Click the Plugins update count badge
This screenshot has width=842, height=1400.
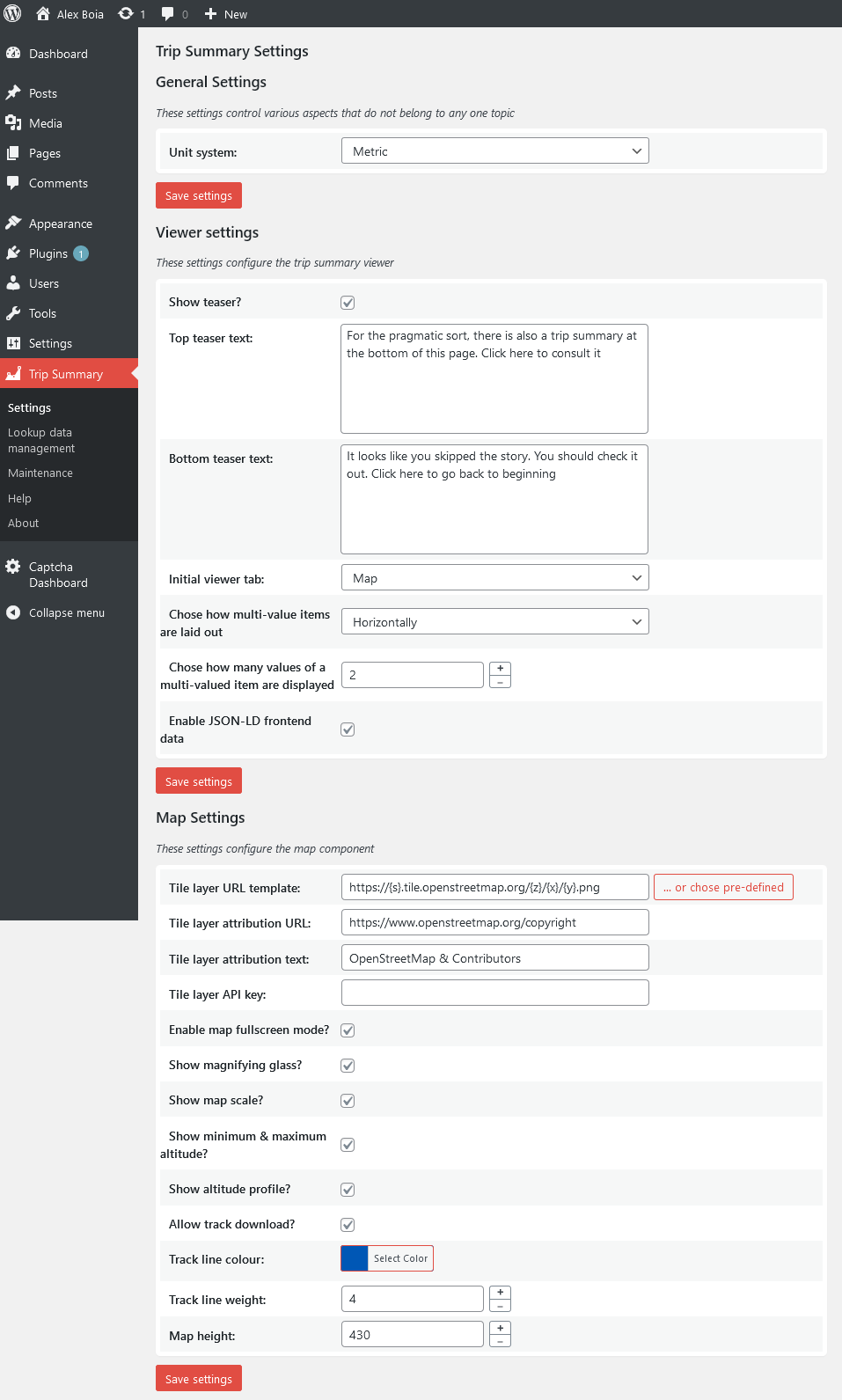point(81,253)
